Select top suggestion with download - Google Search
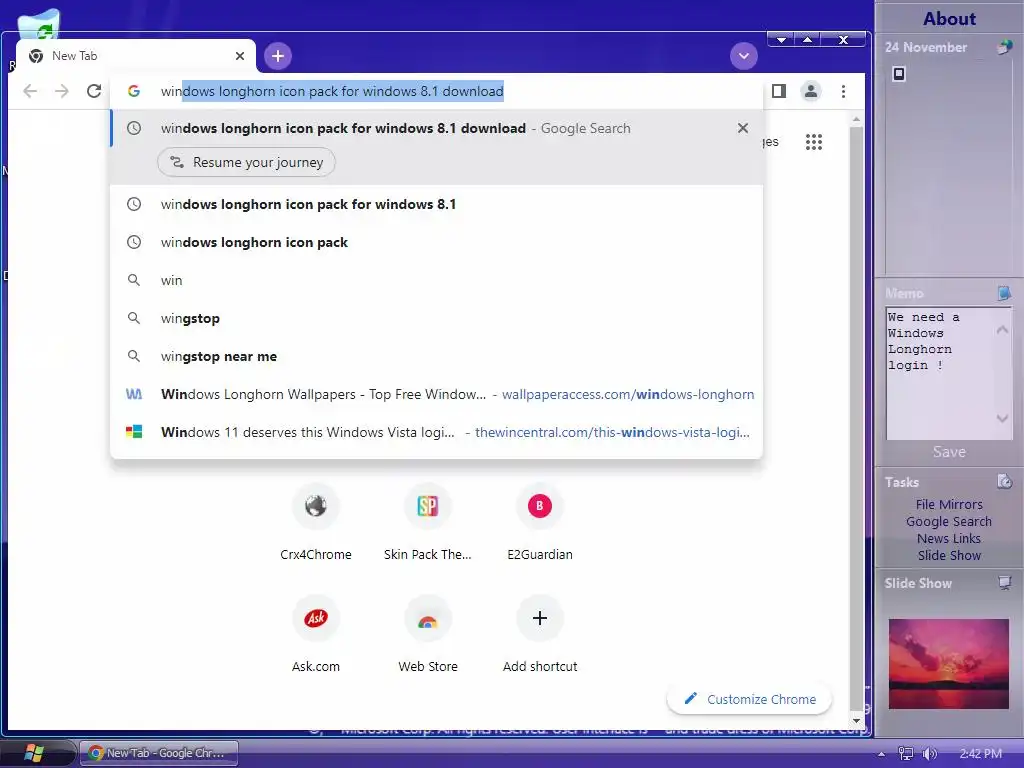1024x768 pixels. pyautogui.click(x=436, y=128)
